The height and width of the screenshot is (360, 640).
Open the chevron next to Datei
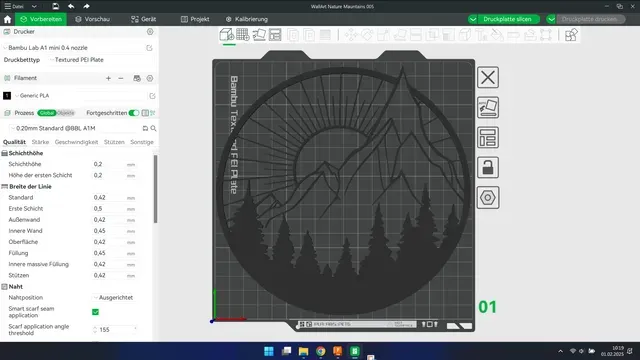tap(34, 6)
